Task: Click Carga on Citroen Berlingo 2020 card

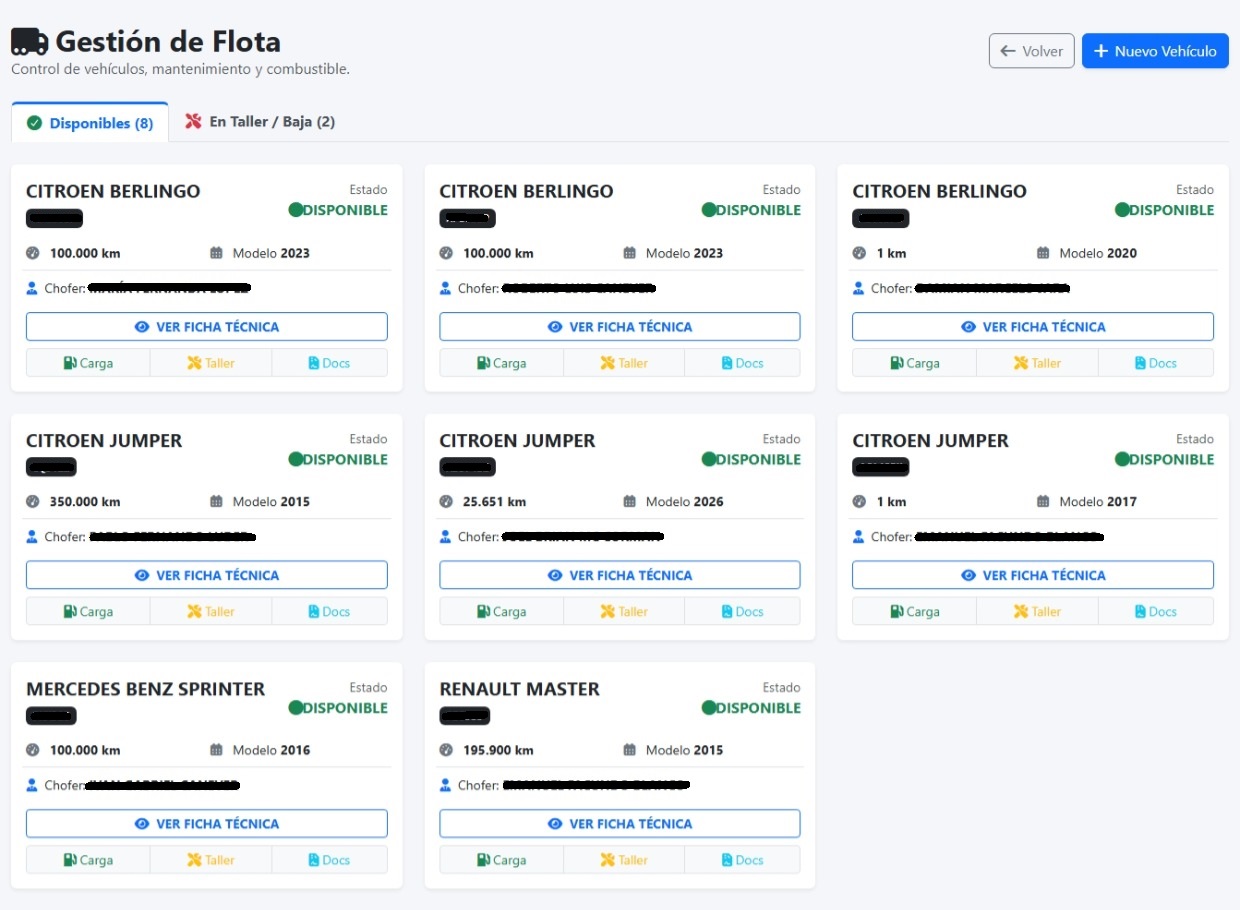Action: click(x=915, y=363)
